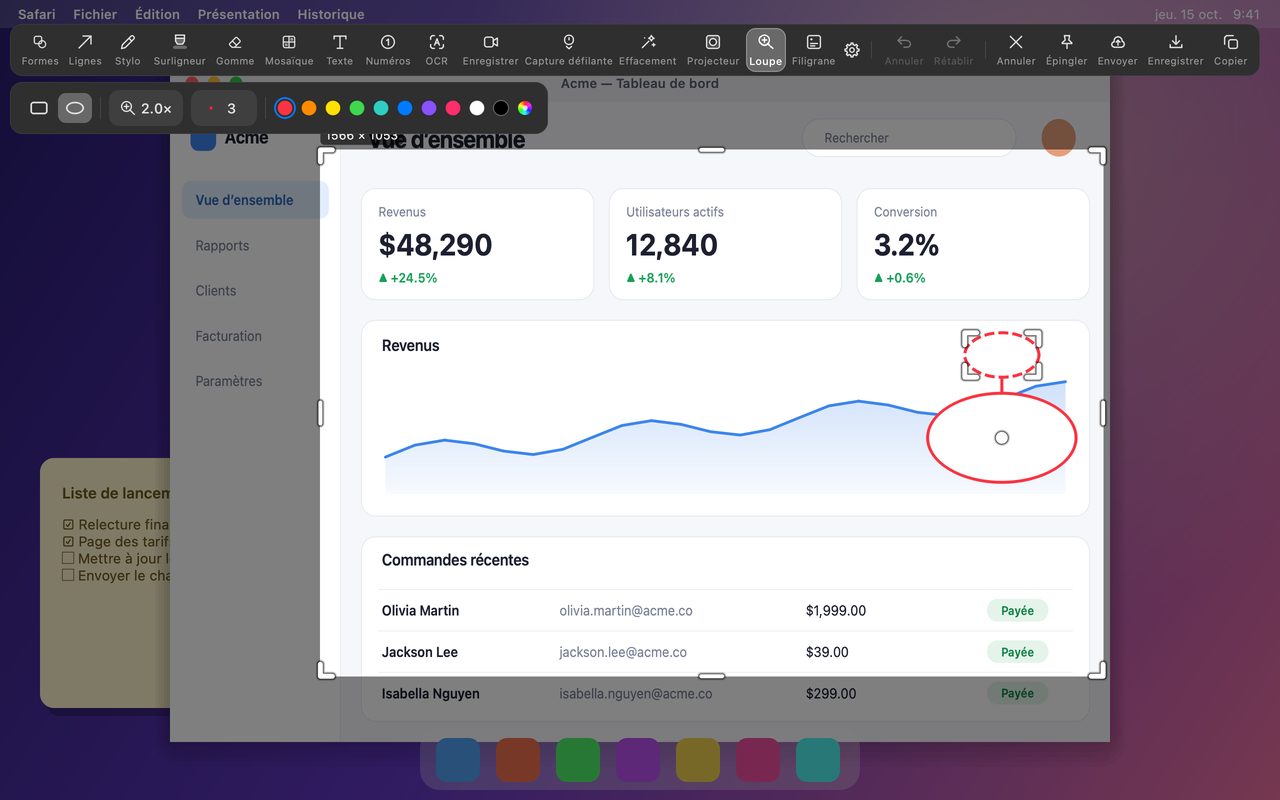Switch loupe to rectangle shape
The height and width of the screenshot is (800, 1280).
(39, 108)
